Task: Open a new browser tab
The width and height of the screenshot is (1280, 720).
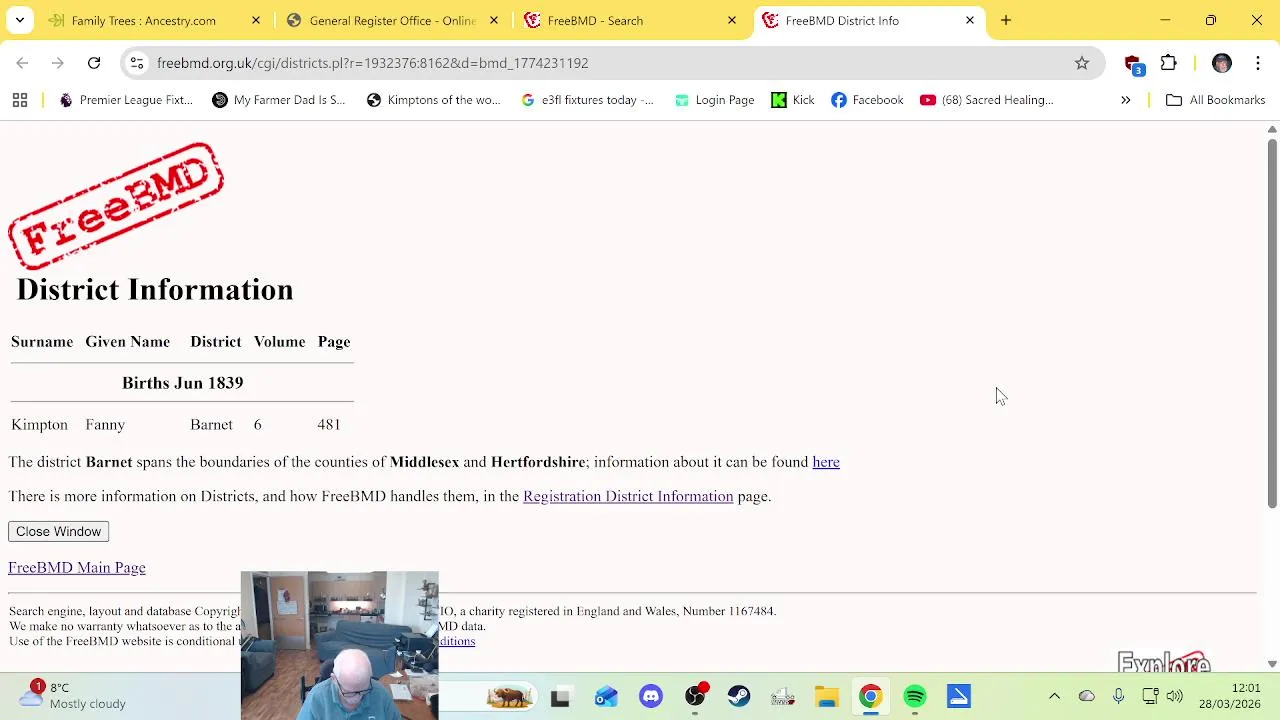Action: coord(1006,20)
